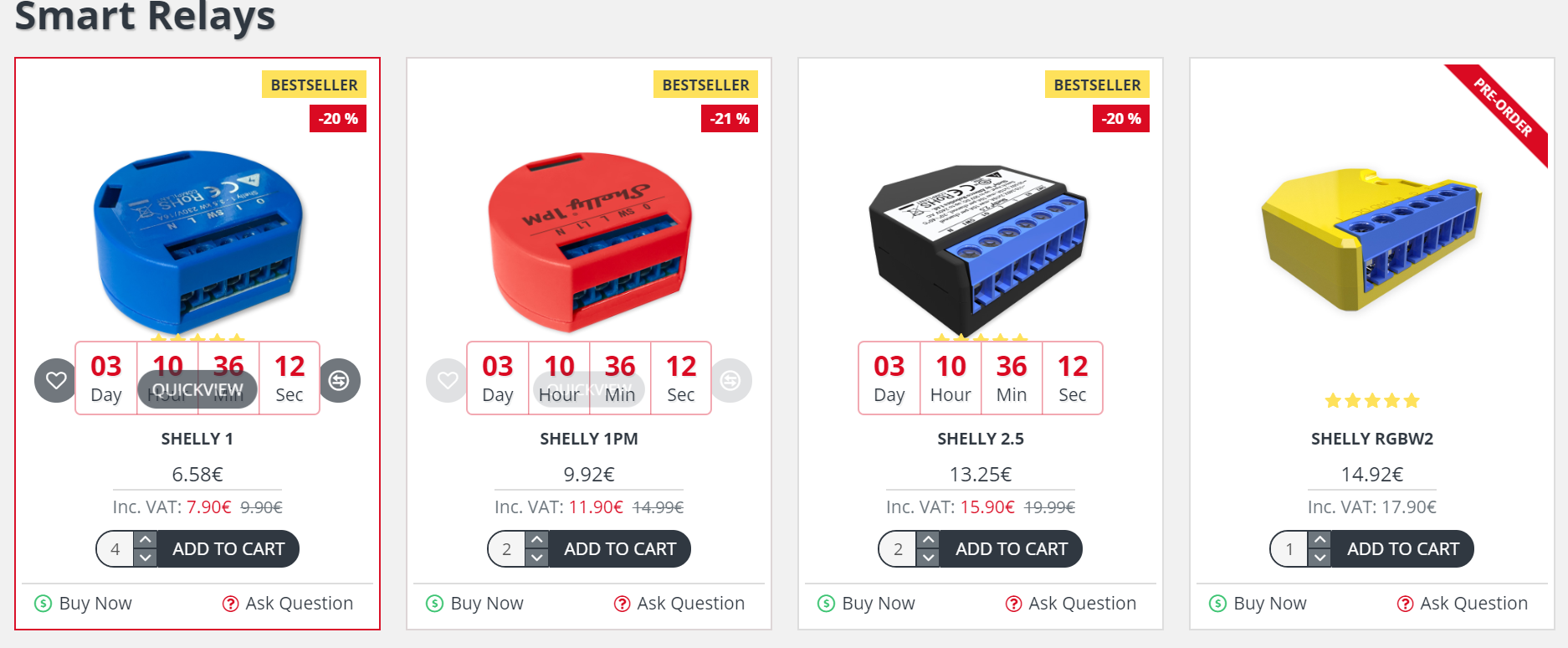This screenshot has height=648, width=1568.
Task: Add Shelly RGBW2 to cart
Action: pos(1403,549)
